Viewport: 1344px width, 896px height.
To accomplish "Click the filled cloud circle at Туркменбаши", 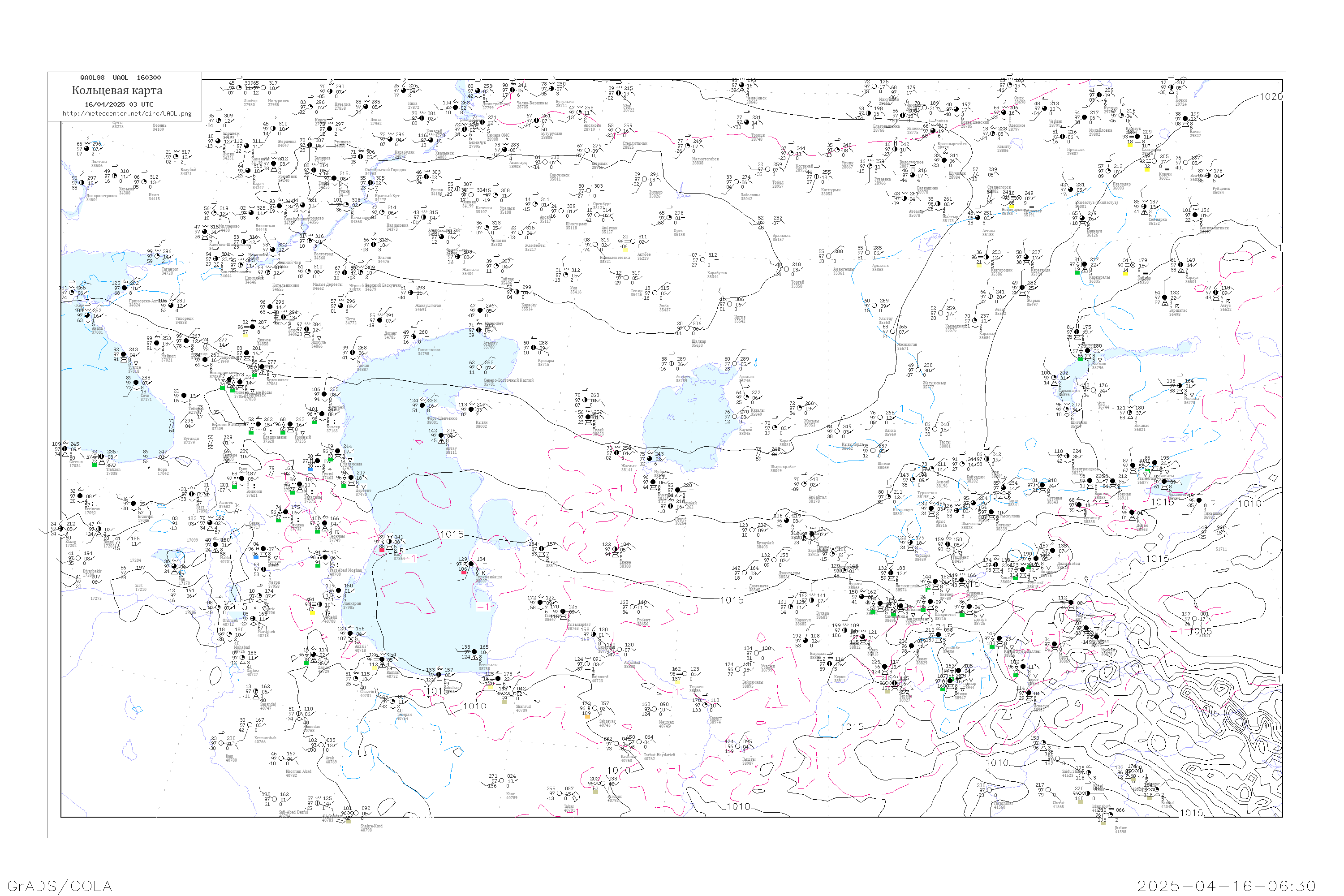I will pyautogui.click(x=471, y=564).
